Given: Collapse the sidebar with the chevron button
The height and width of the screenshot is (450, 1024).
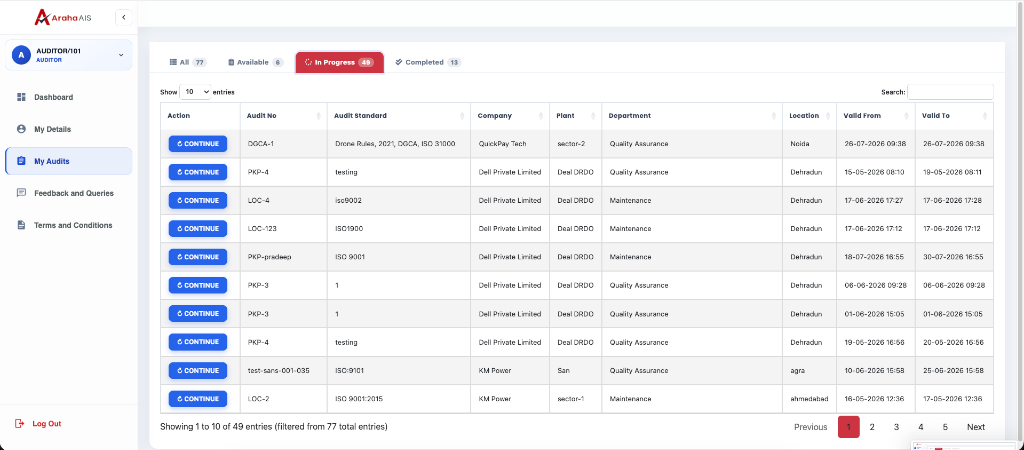Looking at the screenshot, I should [x=123, y=18].
